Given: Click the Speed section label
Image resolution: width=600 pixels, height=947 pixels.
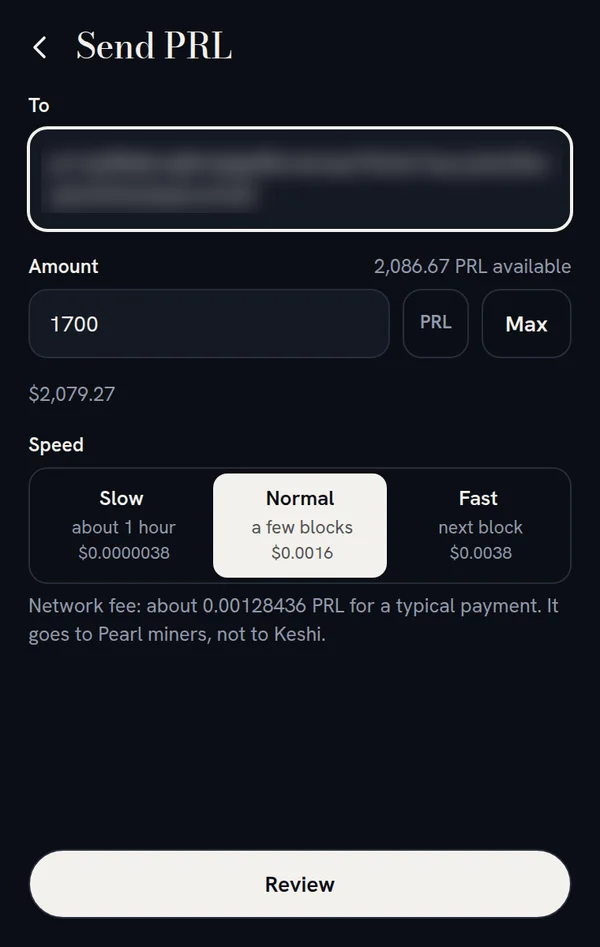Looking at the screenshot, I should tap(56, 445).
